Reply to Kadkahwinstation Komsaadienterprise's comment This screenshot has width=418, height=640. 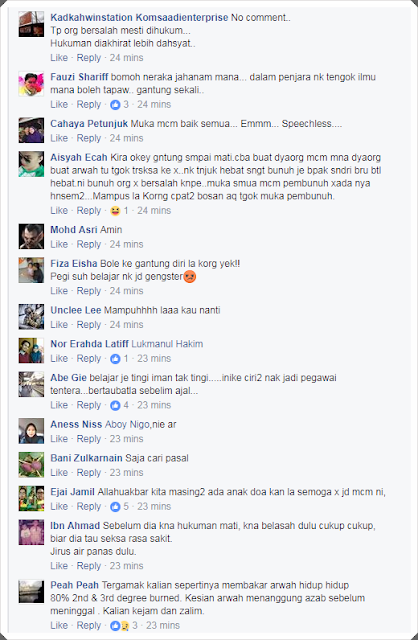pos(89,58)
